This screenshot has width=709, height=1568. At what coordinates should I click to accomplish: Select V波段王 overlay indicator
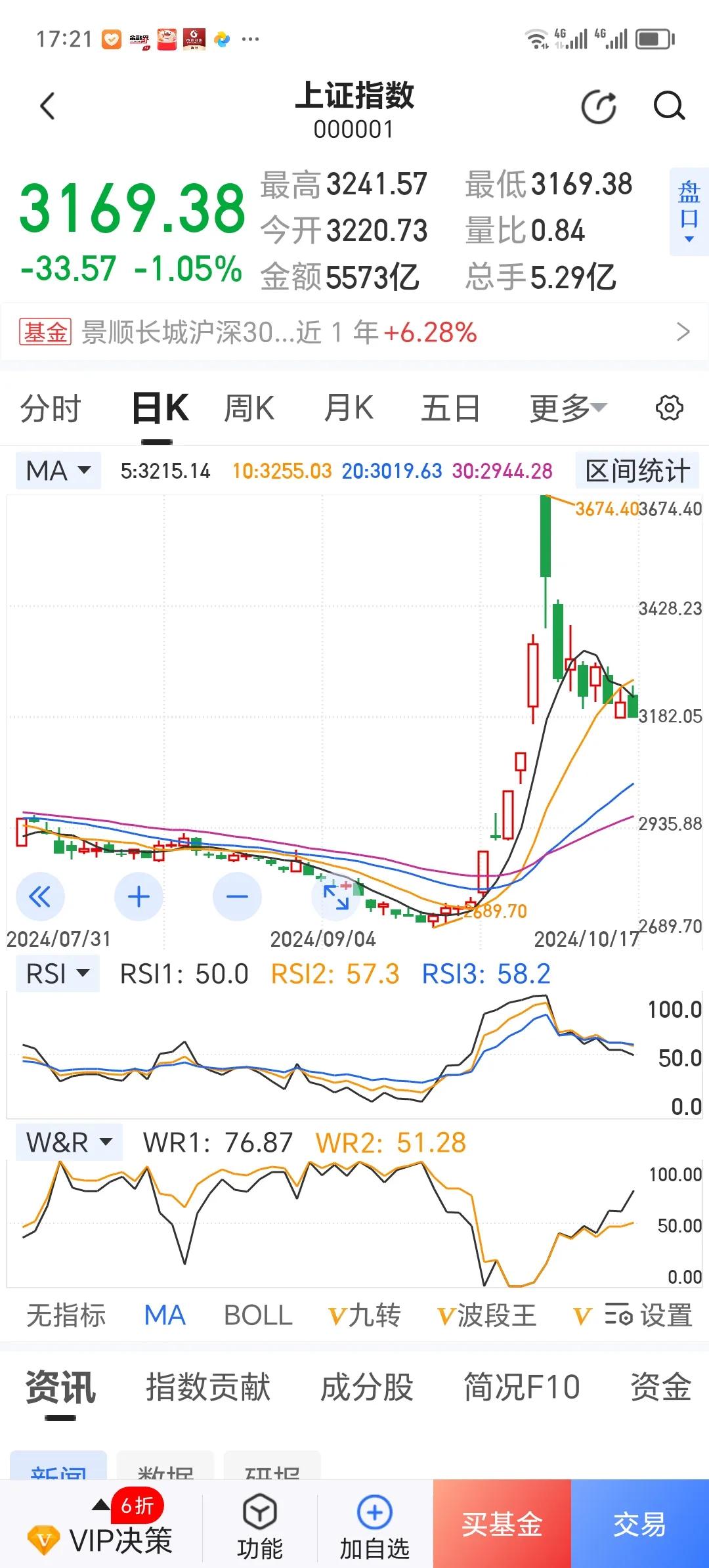tap(486, 1316)
